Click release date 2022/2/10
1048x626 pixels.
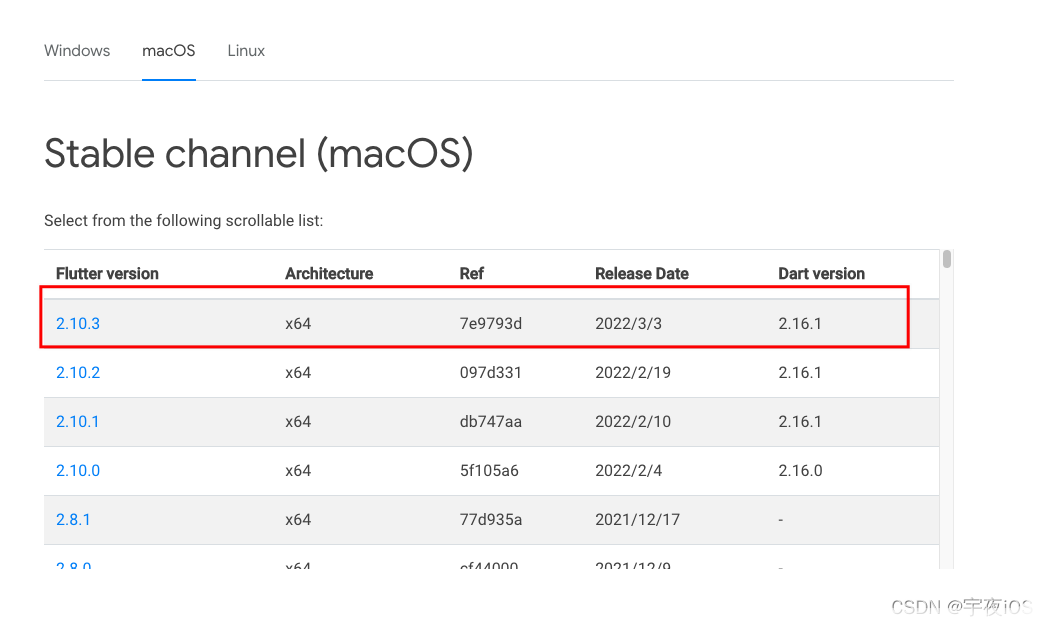[x=633, y=422]
